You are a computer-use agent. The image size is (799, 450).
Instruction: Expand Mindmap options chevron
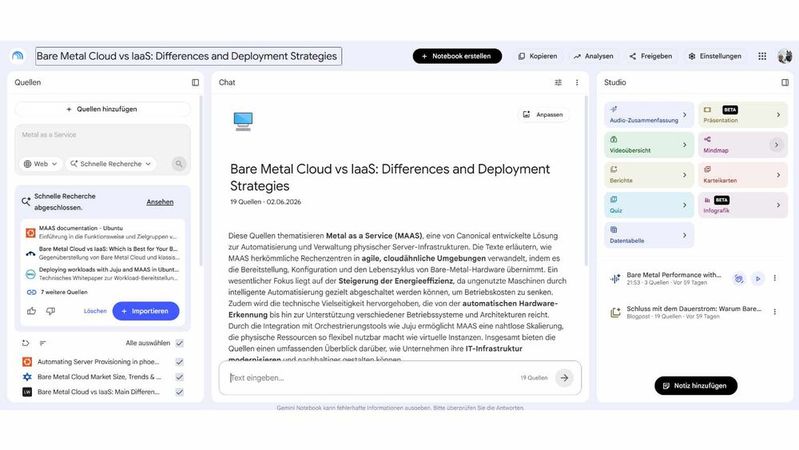[776, 145]
